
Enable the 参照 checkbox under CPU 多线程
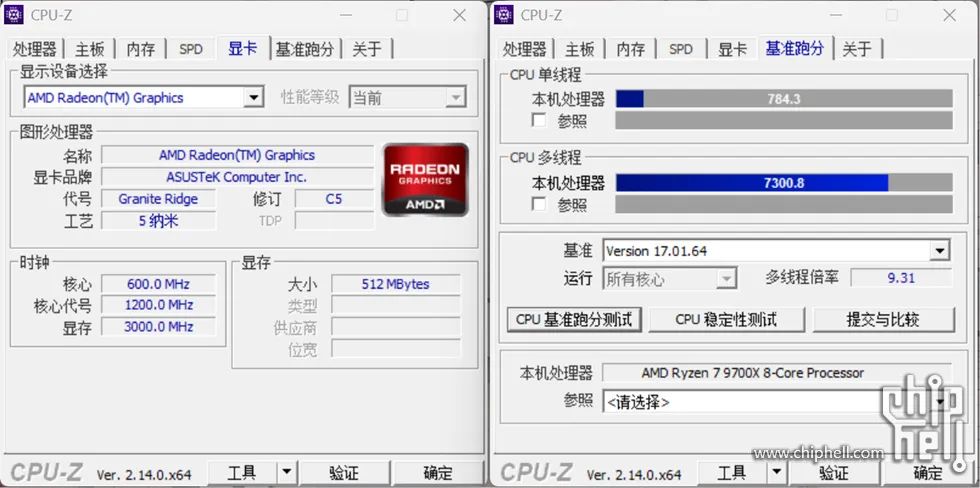pos(538,204)
